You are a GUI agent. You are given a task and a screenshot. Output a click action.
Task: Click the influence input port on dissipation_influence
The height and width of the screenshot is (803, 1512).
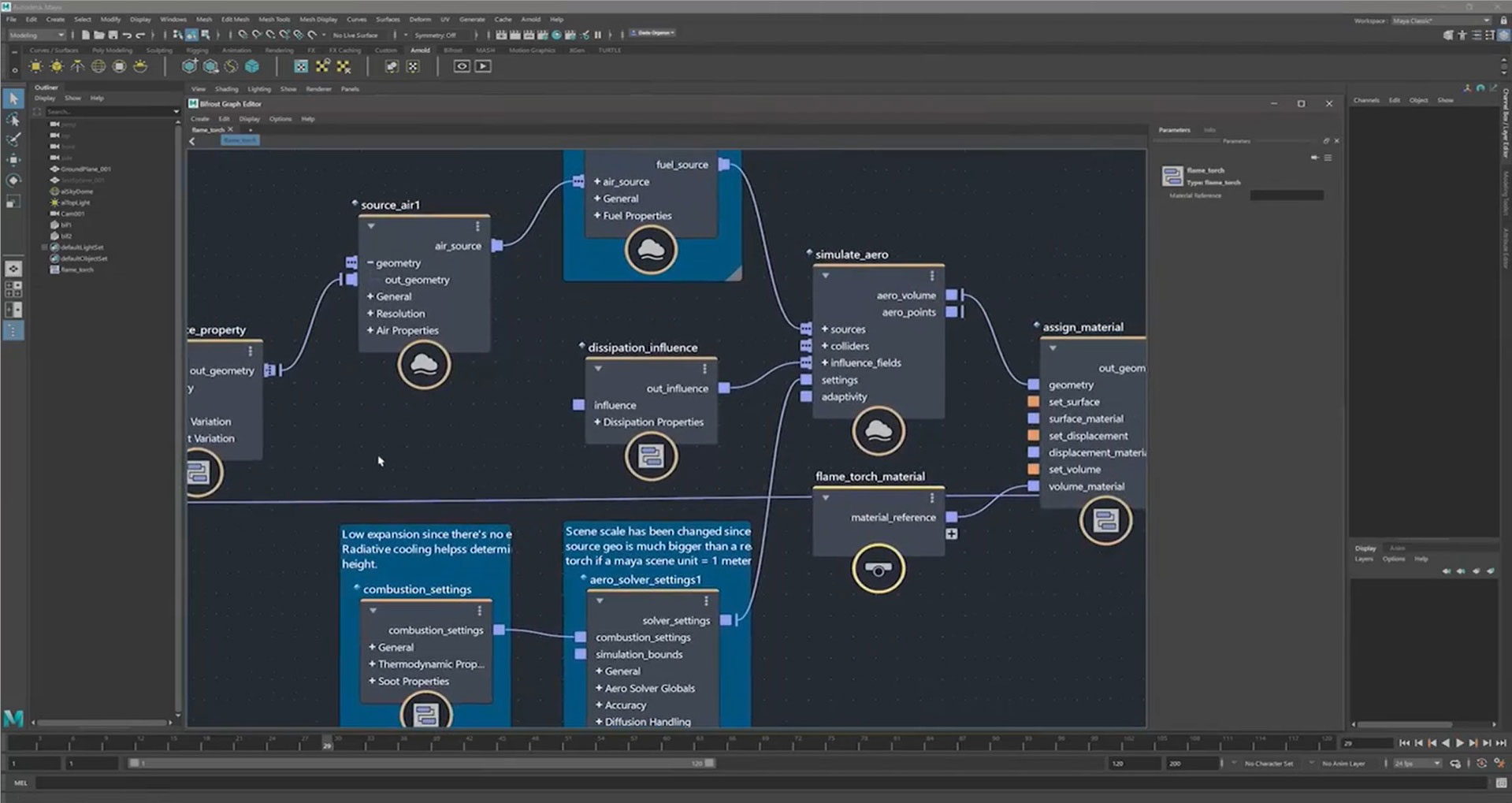[579, 405]
